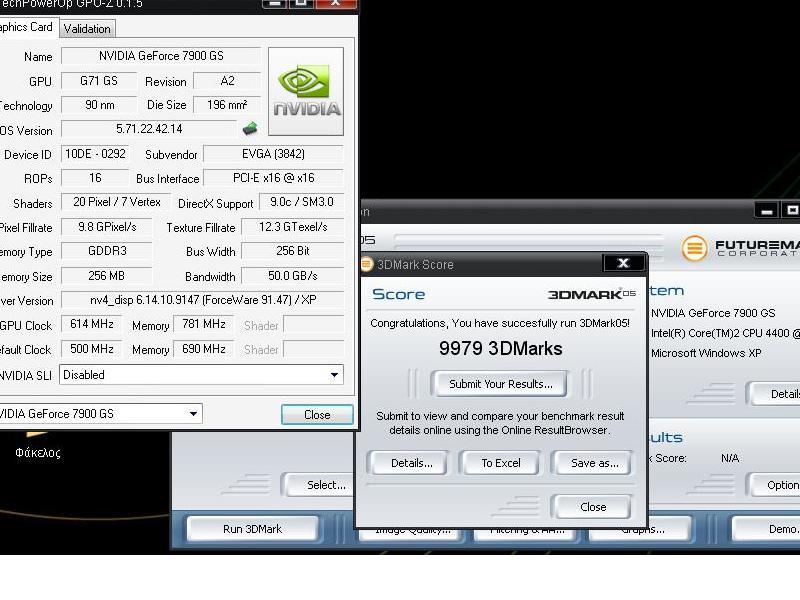
Task: Click the '9979 3DMarks' score text
Action: coord(501,348)
